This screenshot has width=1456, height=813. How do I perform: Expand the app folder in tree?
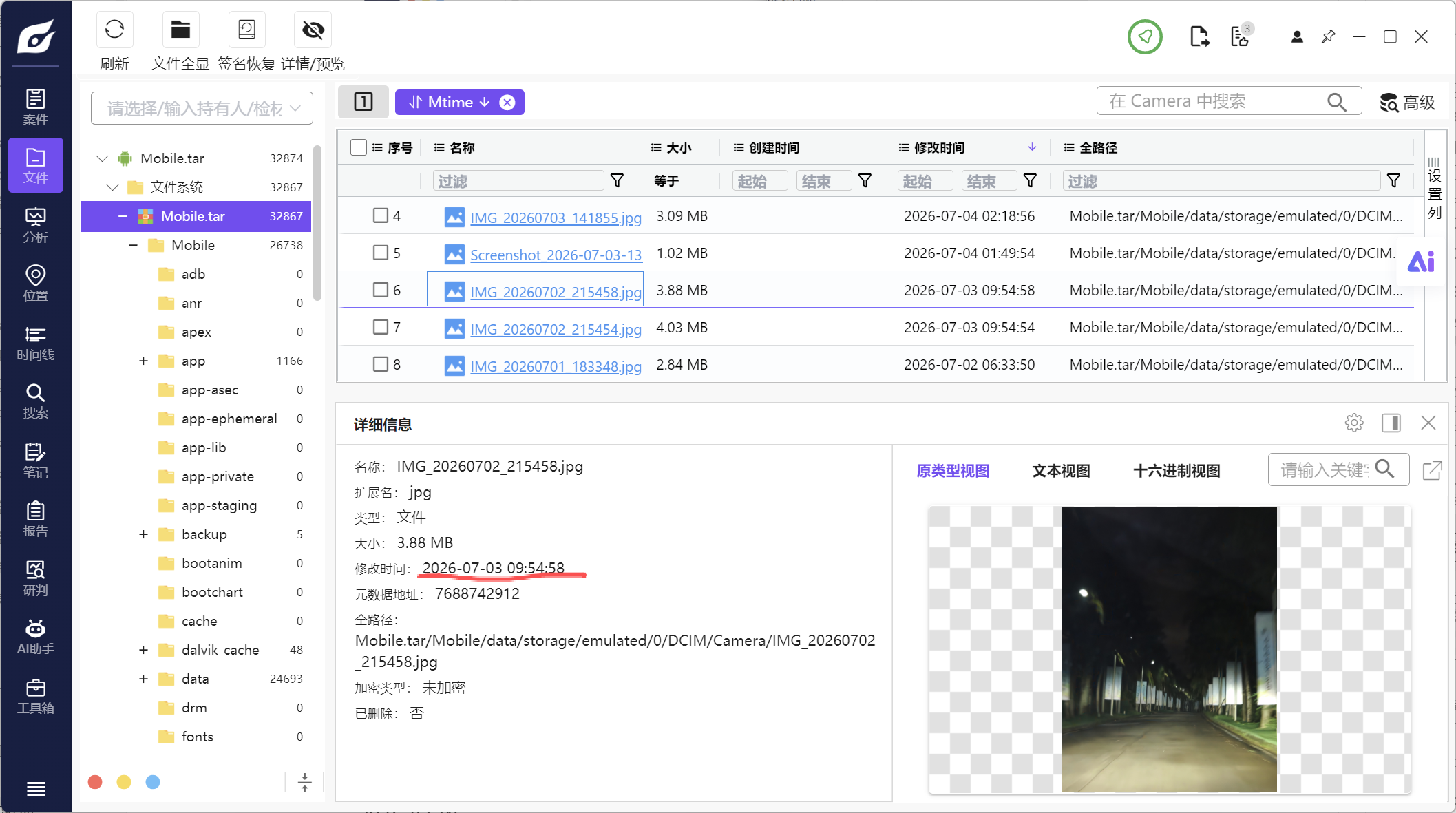pos(143,361)
